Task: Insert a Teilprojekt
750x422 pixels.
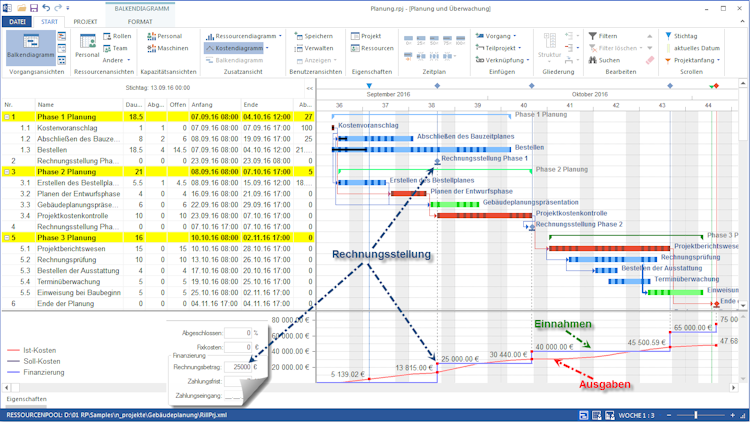Action: tap(496, 48)
